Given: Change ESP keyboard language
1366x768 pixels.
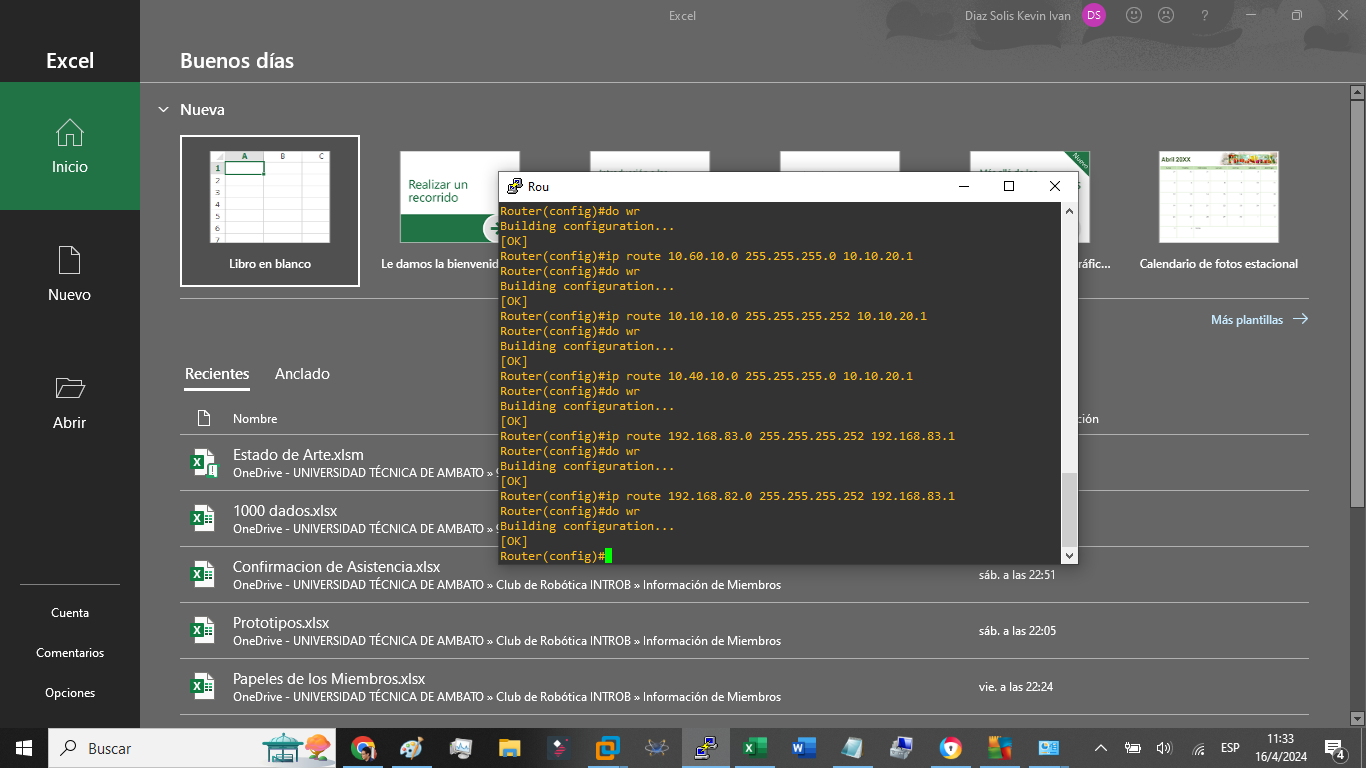Looking at the screenshot, I should pos(1230,748).
